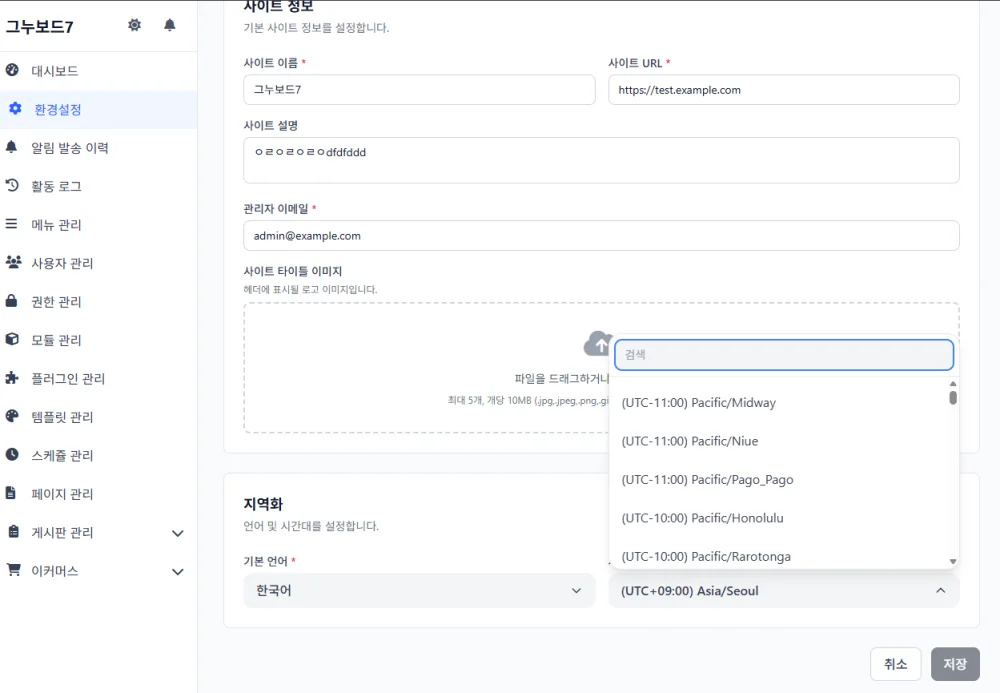This screenshot has height=693, width=1000.
Task: Click the timezone list scrollbar thumb
Action: 953,397
